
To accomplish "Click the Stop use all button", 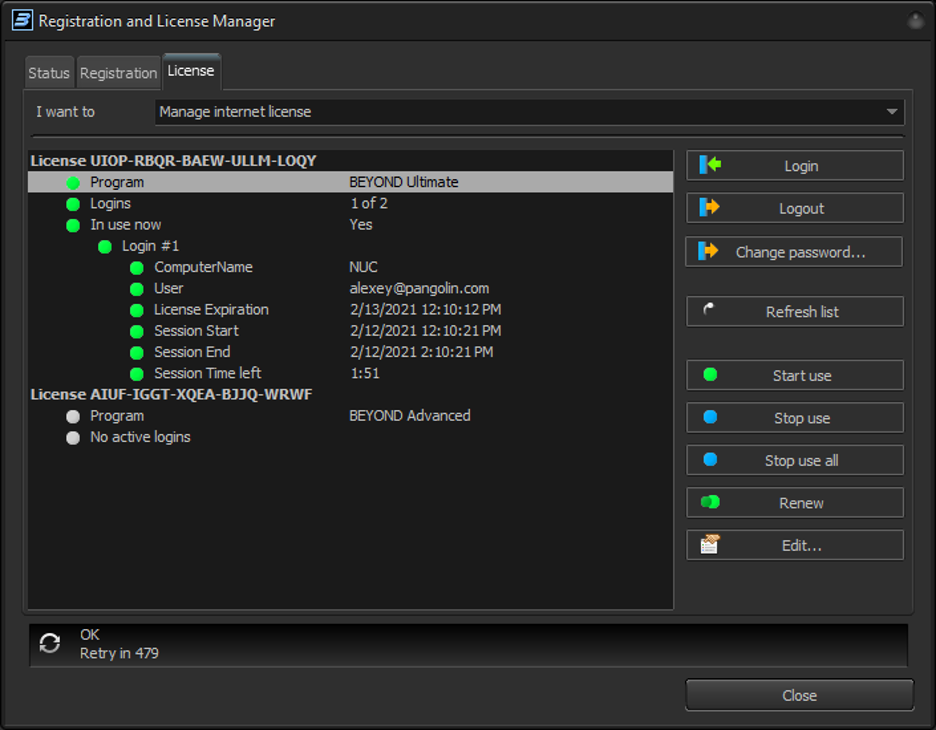I will pyautogui.click(x=795, y=460).
